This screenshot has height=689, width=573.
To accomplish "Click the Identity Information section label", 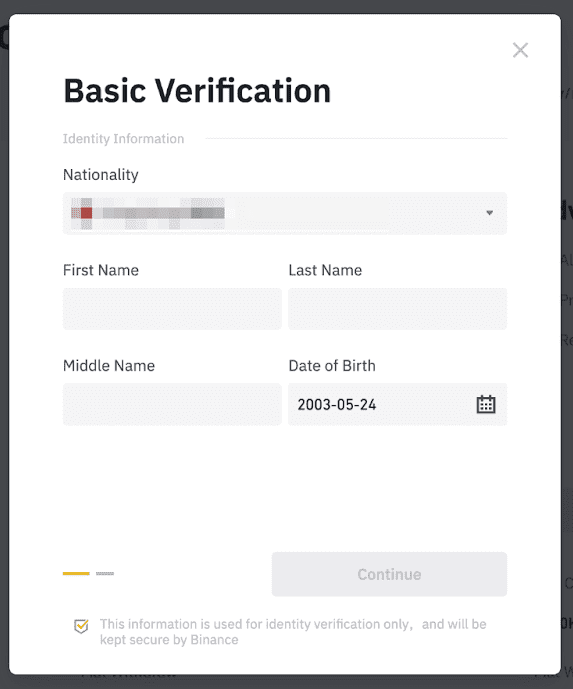I will point(123,139).
